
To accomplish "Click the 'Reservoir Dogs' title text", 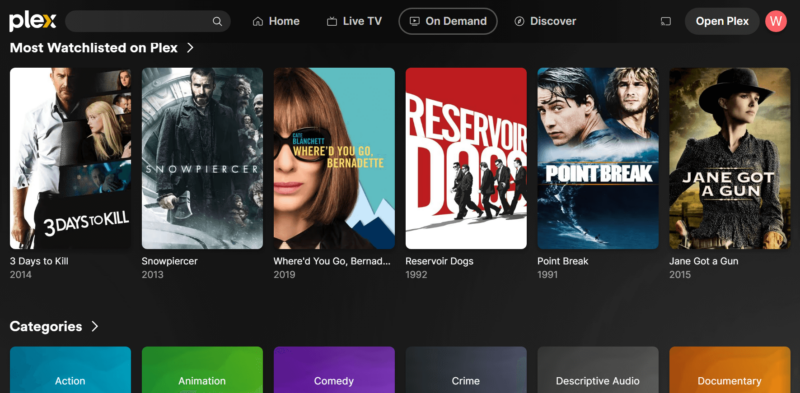I will [x=439, y=261].
